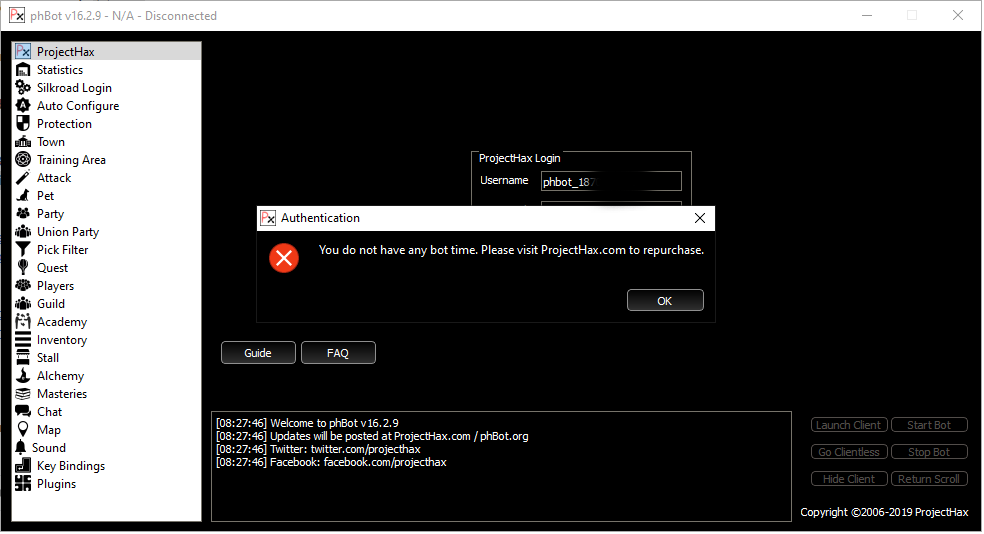This screenshot has height=534, width=984.
Task: Click the Sound bell icon
Action: (x=21, y=448)
